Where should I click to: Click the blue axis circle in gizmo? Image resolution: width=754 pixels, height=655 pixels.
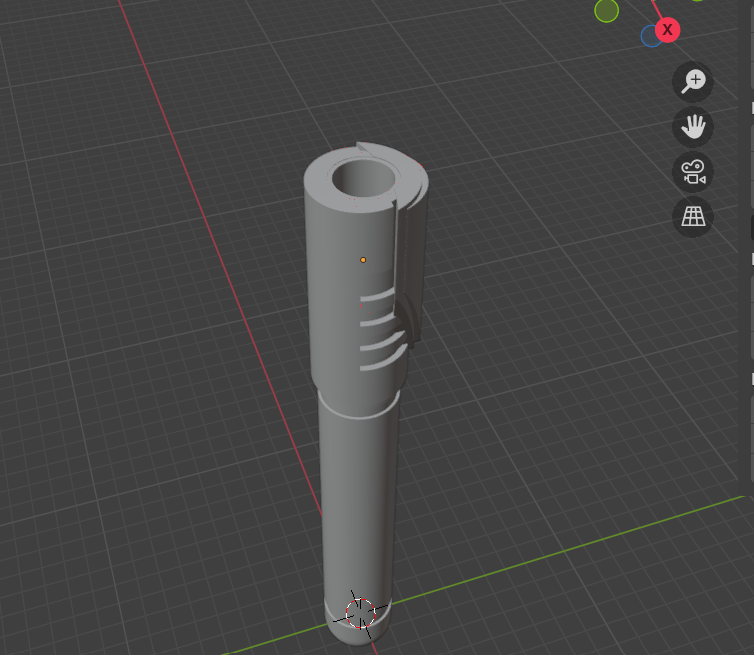[650, 37]
